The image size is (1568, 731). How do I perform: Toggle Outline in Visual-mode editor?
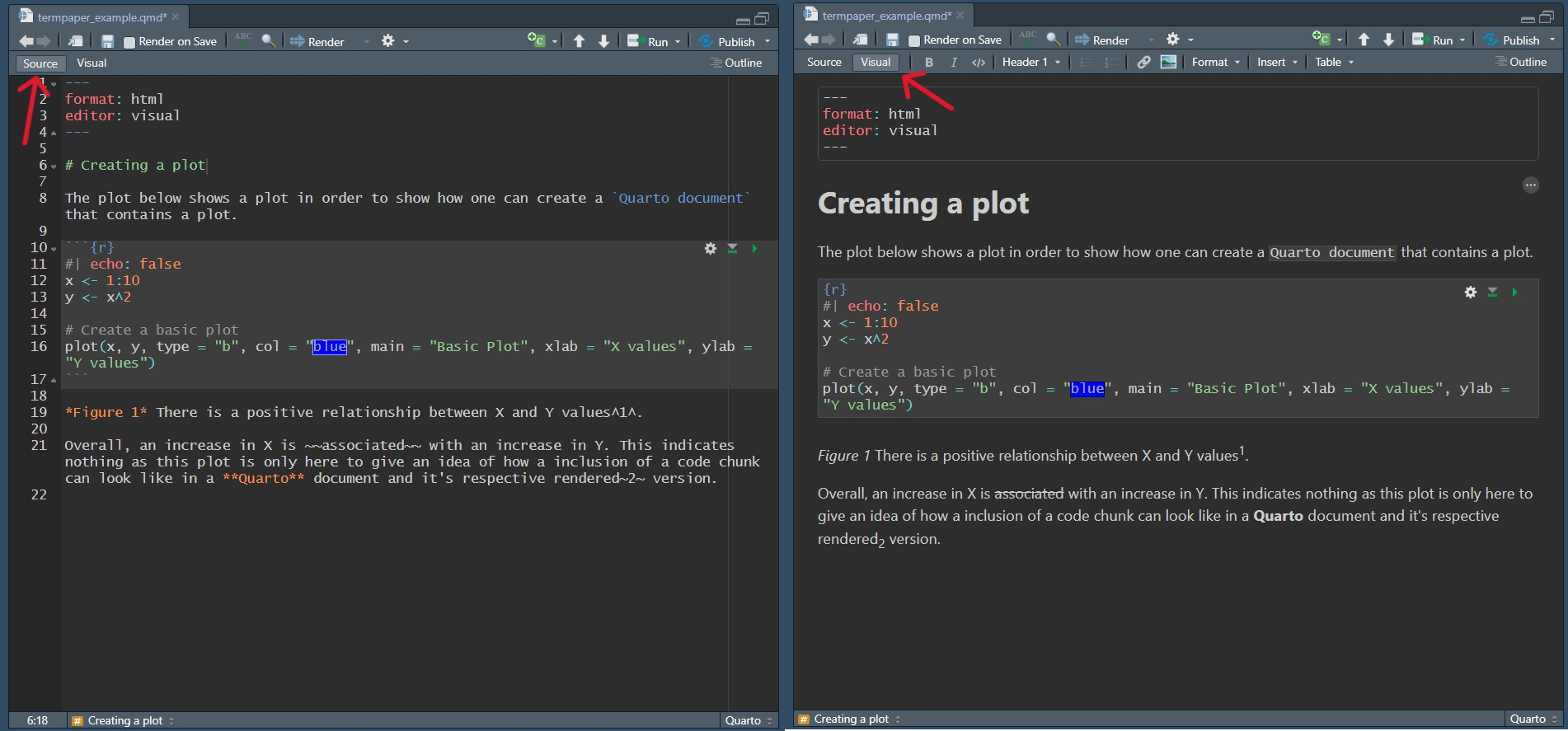pyautogui.click(x=1521, y=62)
